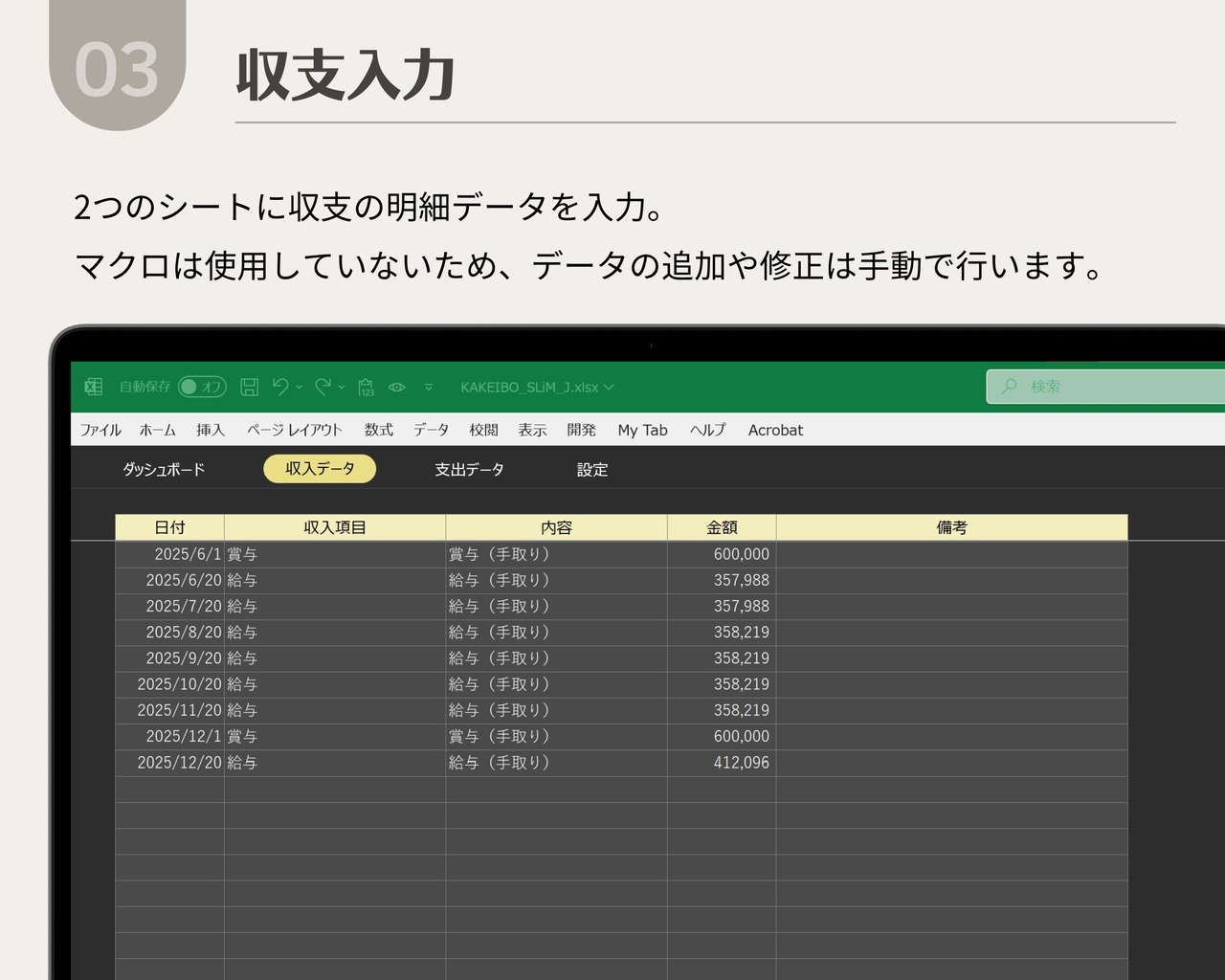1225x980 pixels.
Task: Open the ファイル menu
Action: [100, 430]
